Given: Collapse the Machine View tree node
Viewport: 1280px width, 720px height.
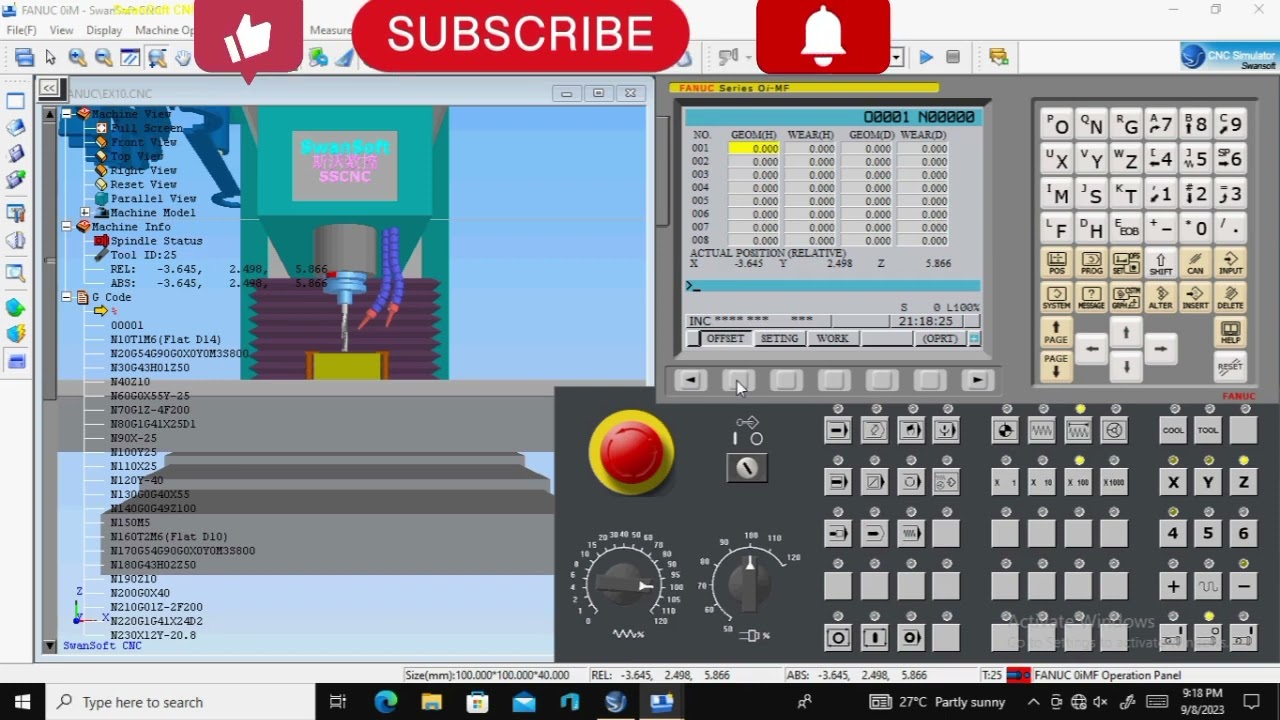Looking at the screenshot, I should (x=67, y=114).
